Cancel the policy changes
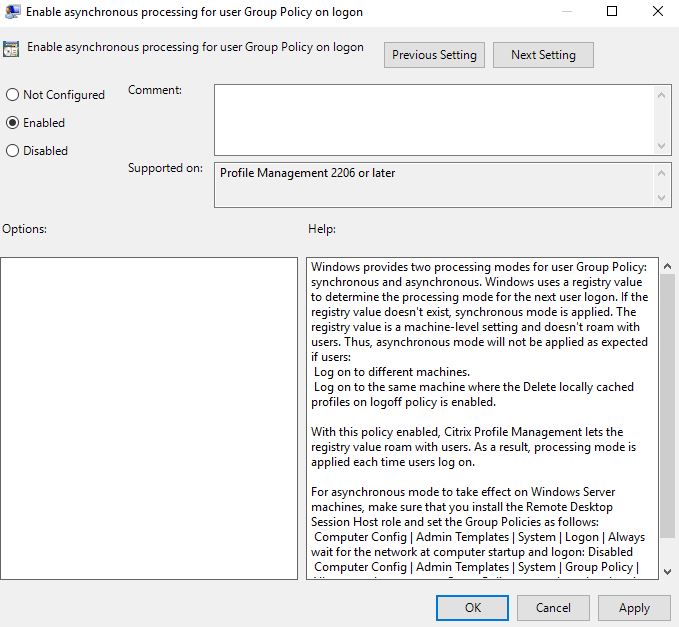 553,607
